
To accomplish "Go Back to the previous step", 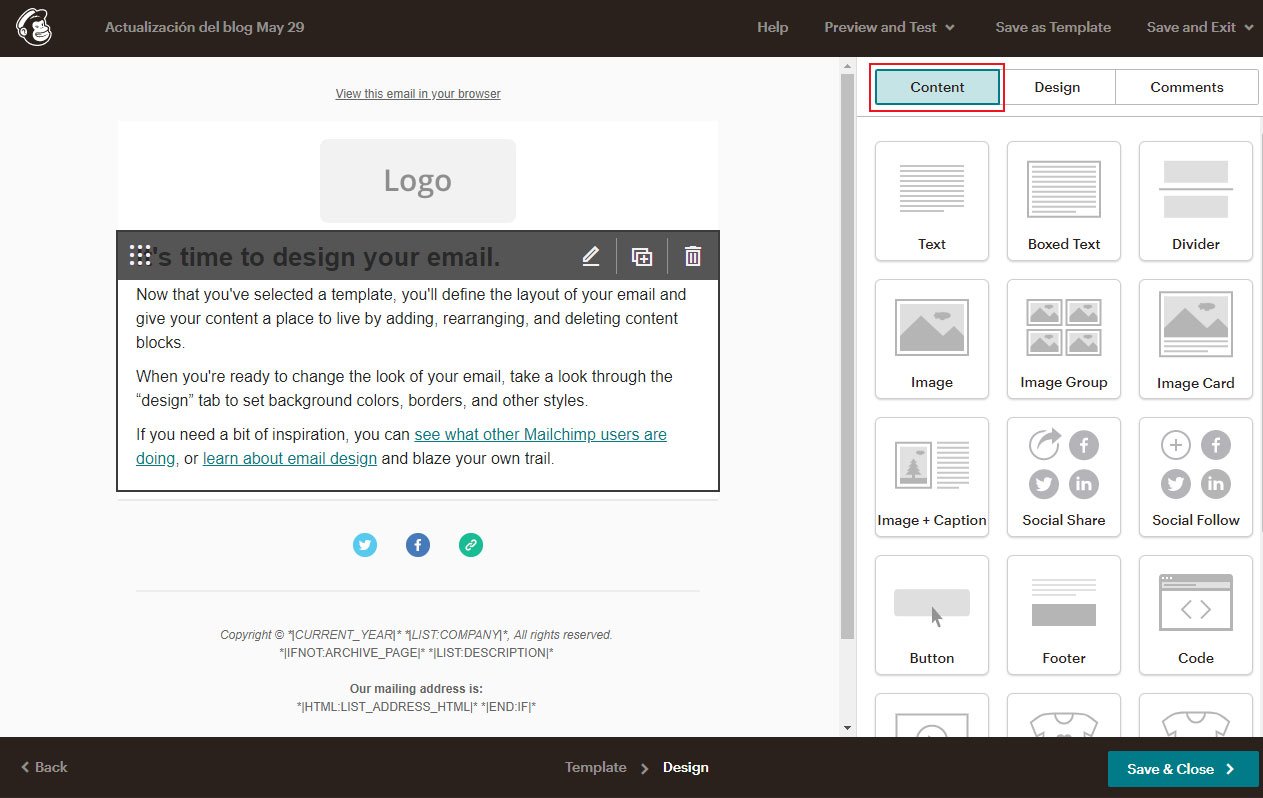I will click(44, 767).
